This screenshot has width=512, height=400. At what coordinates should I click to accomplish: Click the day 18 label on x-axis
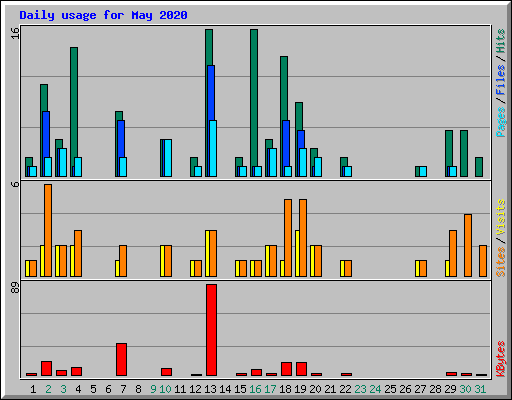coord(285,389)
